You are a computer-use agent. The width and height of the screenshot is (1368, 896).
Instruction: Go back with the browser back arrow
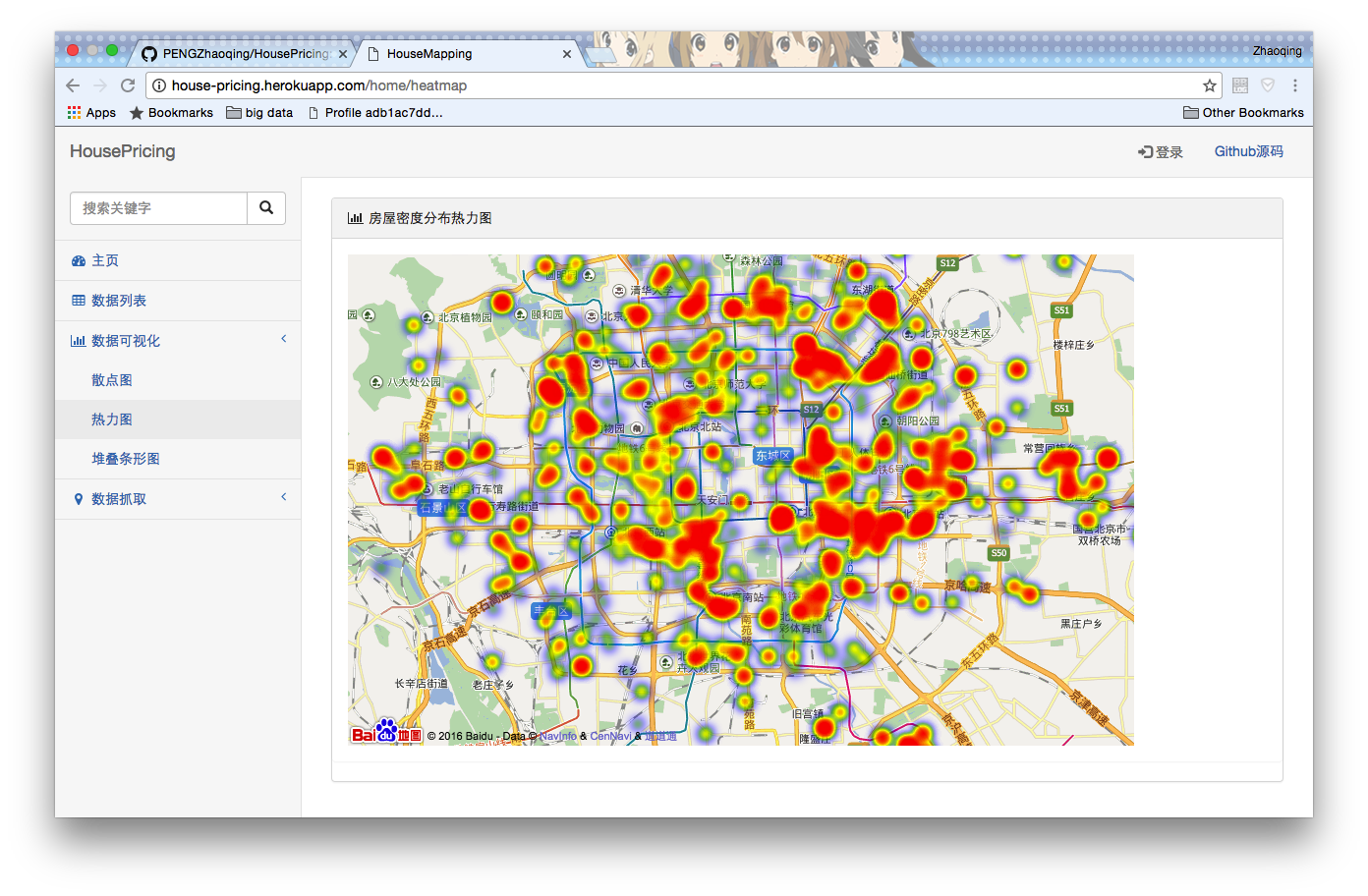tap(73, 85)
